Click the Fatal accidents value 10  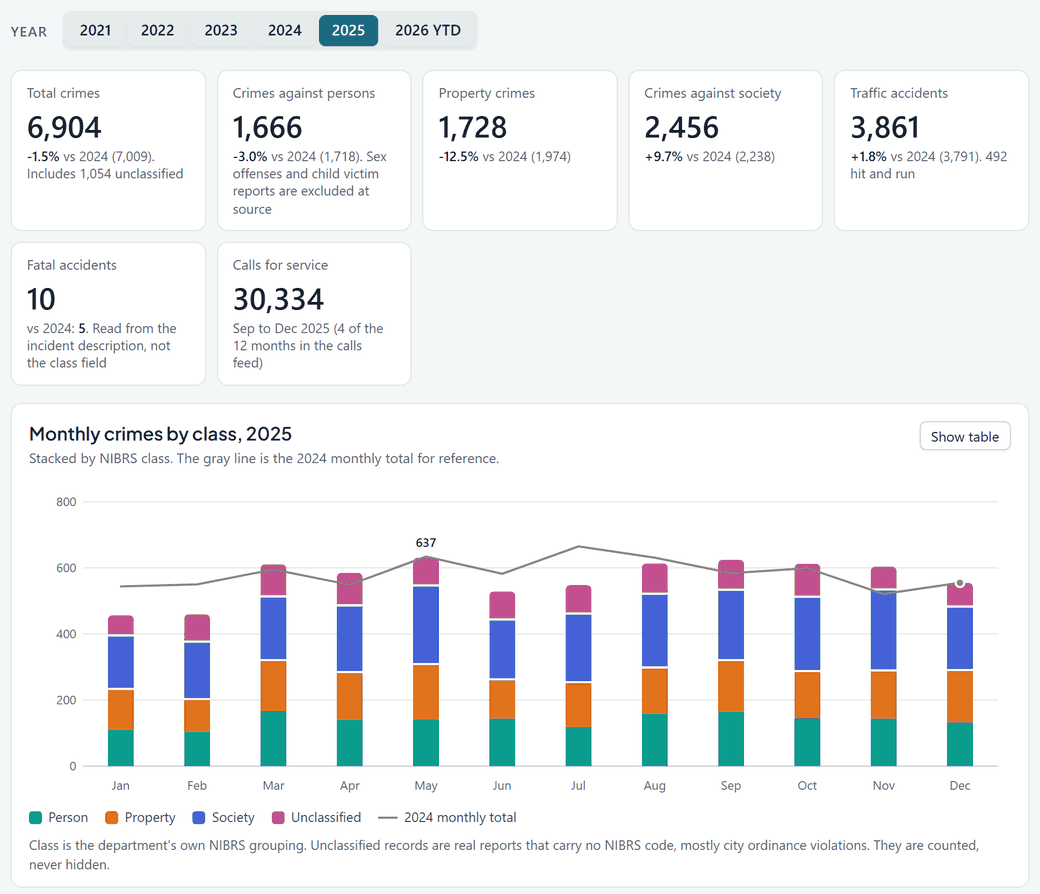(41, 299)
